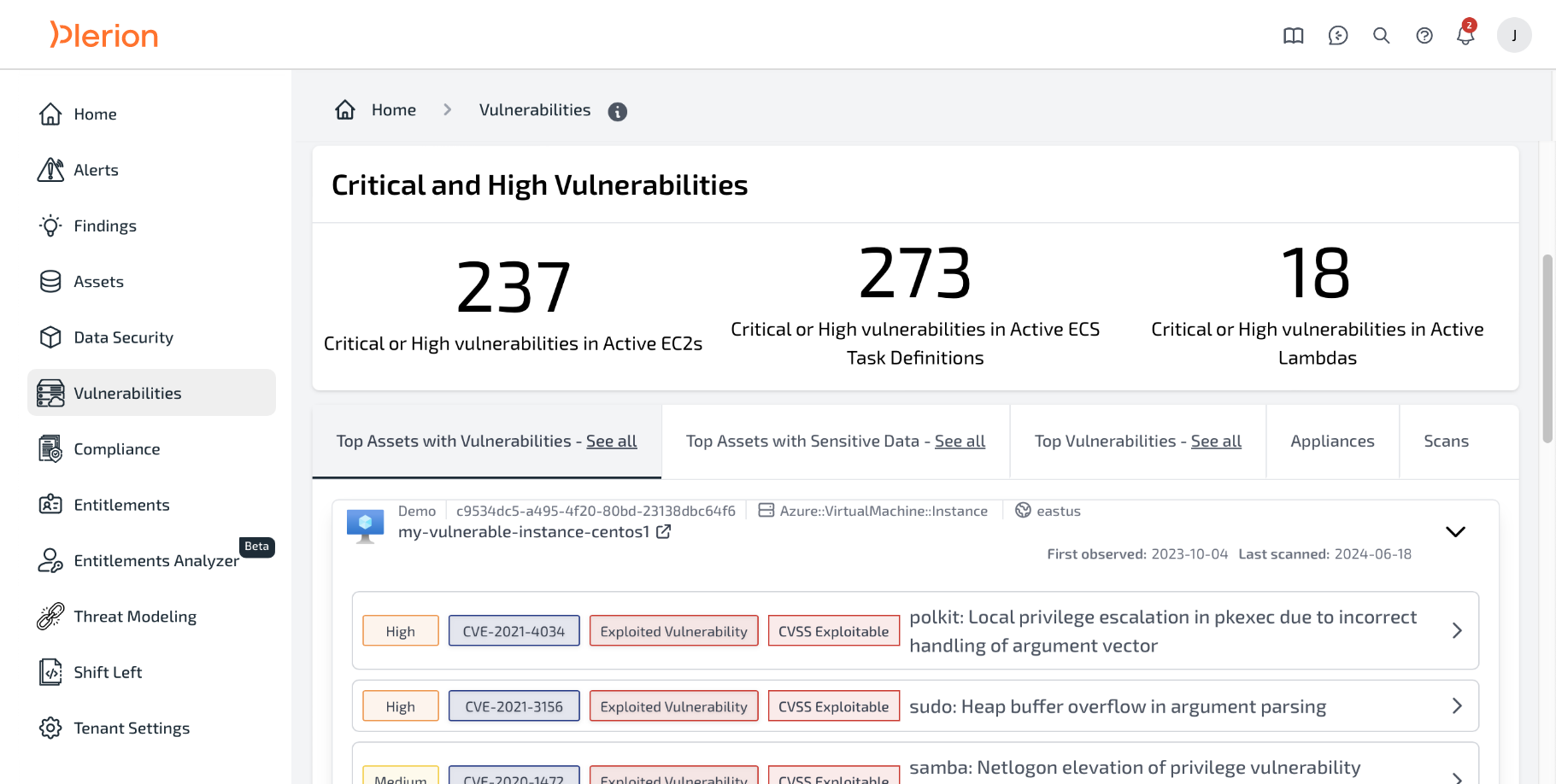Click the Vulnerabilities breadcrumb text

(535, 110)
